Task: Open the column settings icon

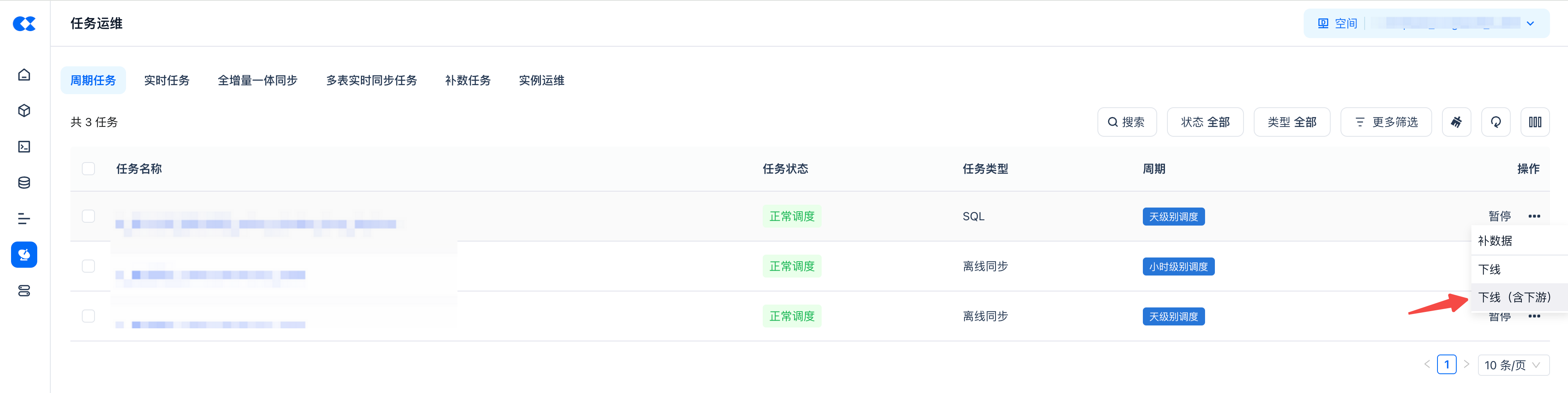Action: tap(1534, 122)
